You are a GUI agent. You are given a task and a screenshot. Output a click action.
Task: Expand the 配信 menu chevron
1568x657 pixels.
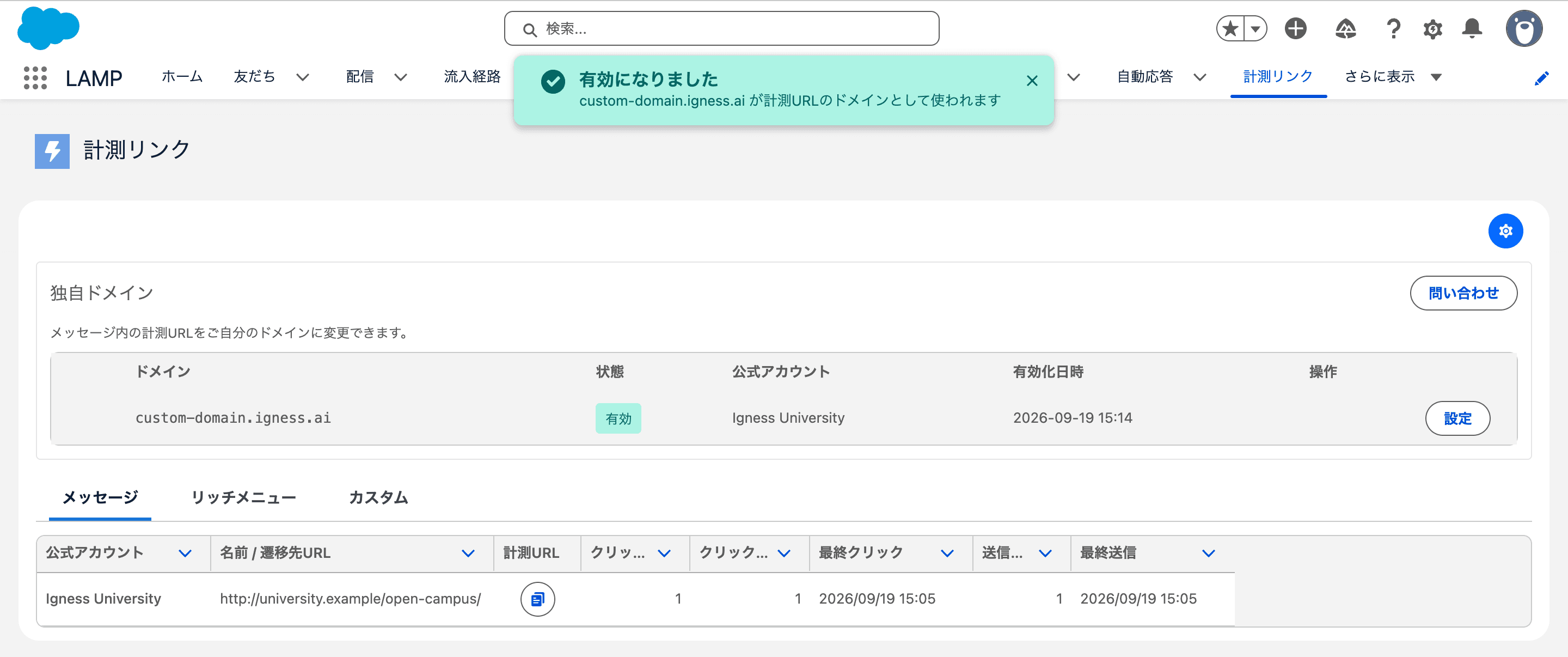click(400, 77)
